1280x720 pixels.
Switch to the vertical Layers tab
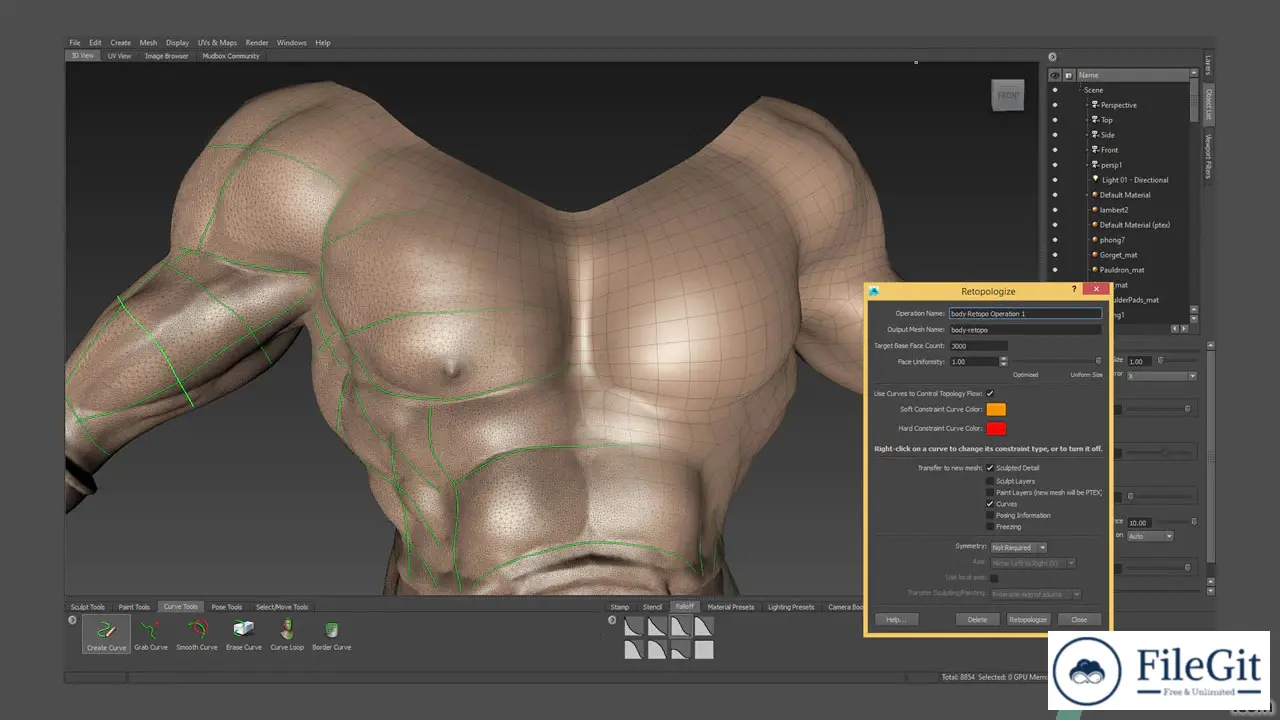1208,65
